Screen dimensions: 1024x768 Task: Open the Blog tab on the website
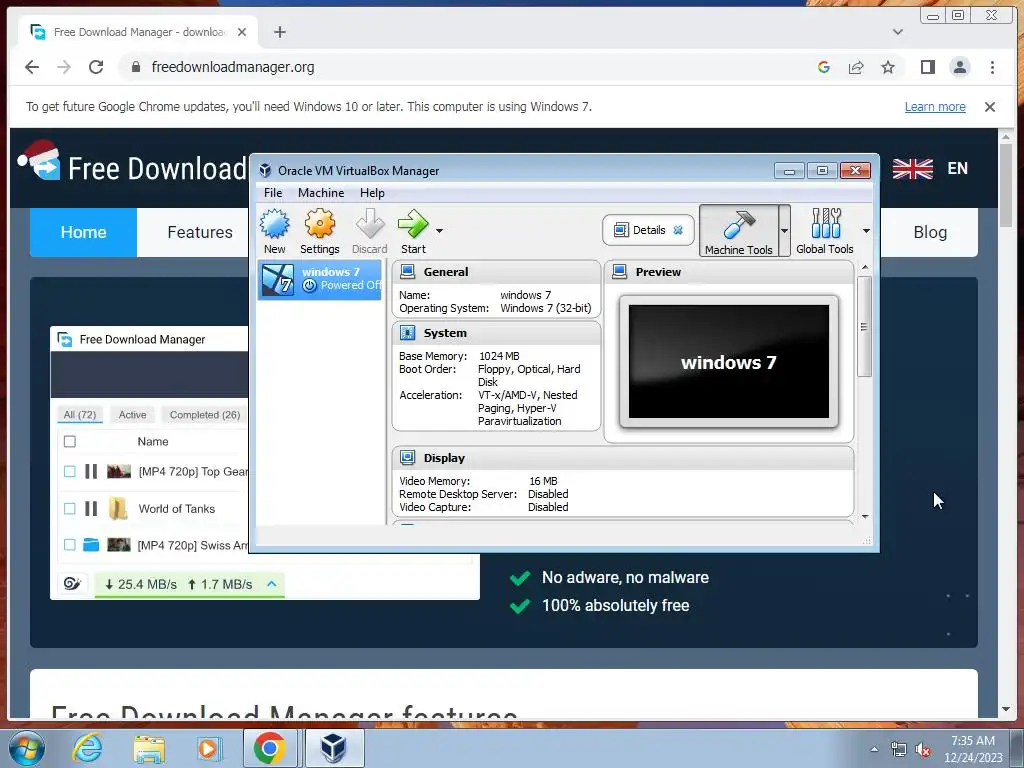coord(929,232)
